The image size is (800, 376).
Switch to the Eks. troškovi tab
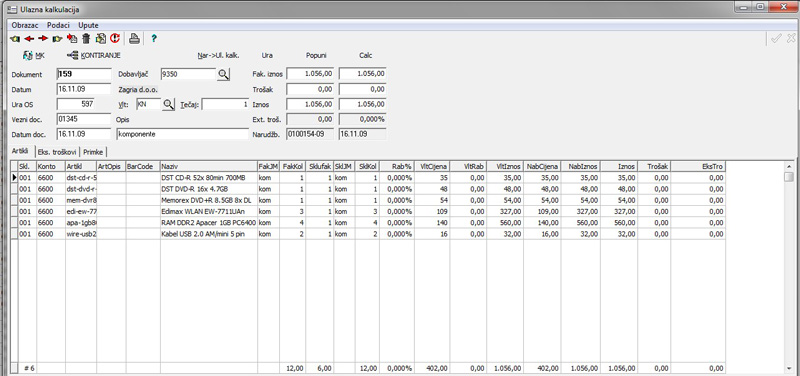click(57, 152)
